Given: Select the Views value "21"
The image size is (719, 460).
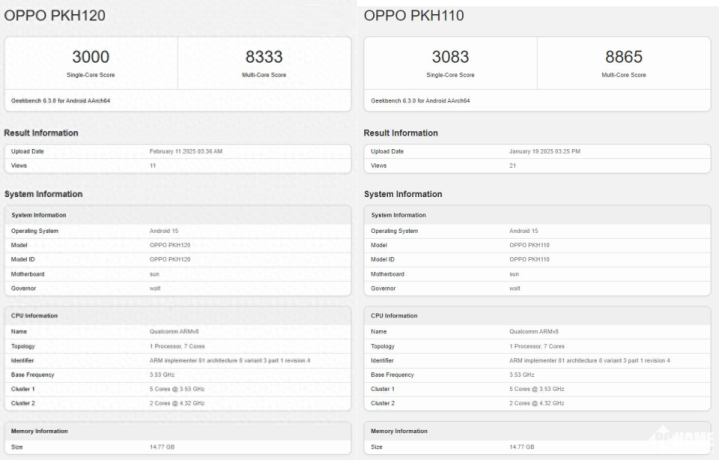Looking at the screenshot, I should click(513, 166).
